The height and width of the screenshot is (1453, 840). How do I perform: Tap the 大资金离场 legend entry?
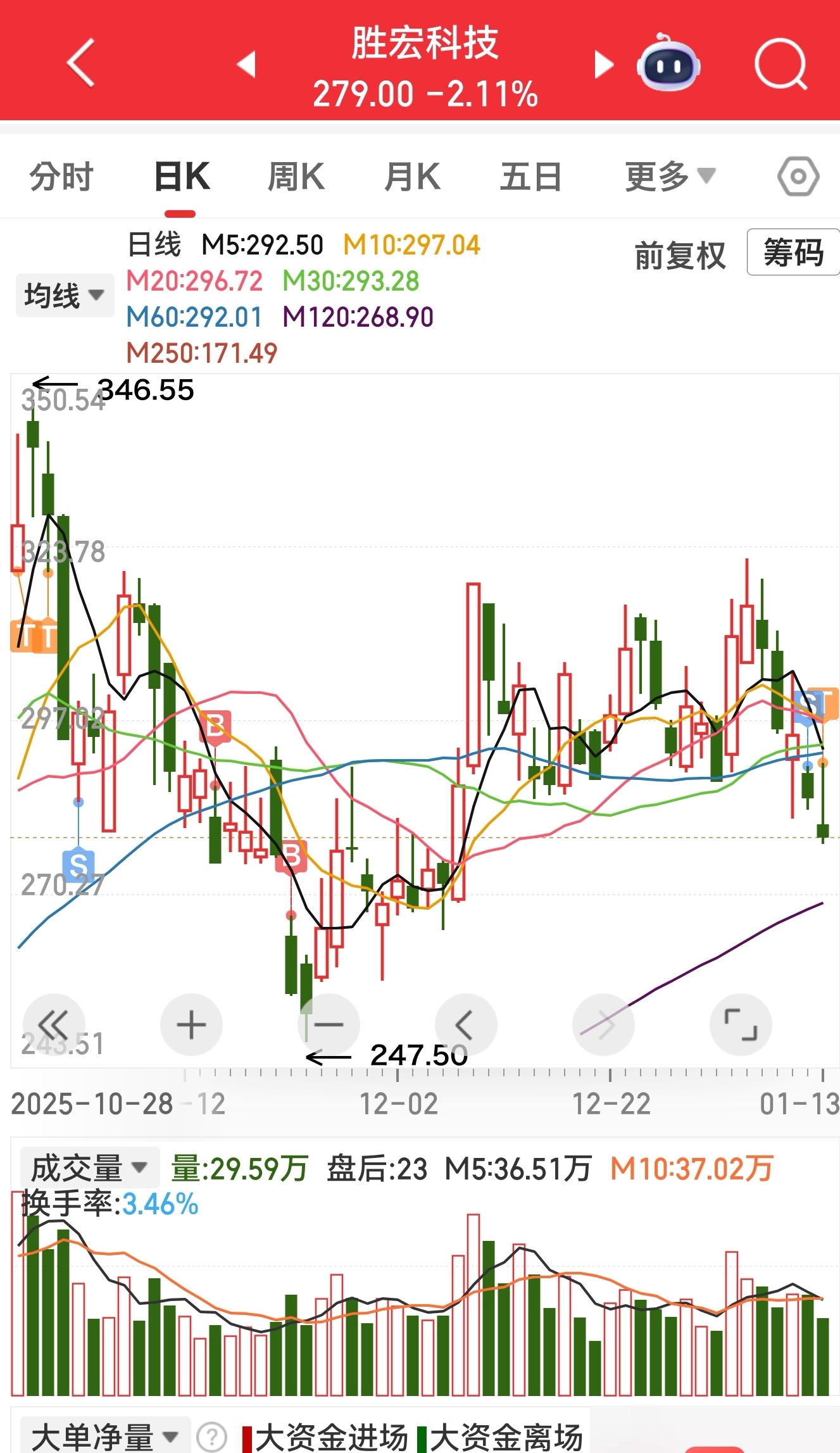(x=500, y=1438)
